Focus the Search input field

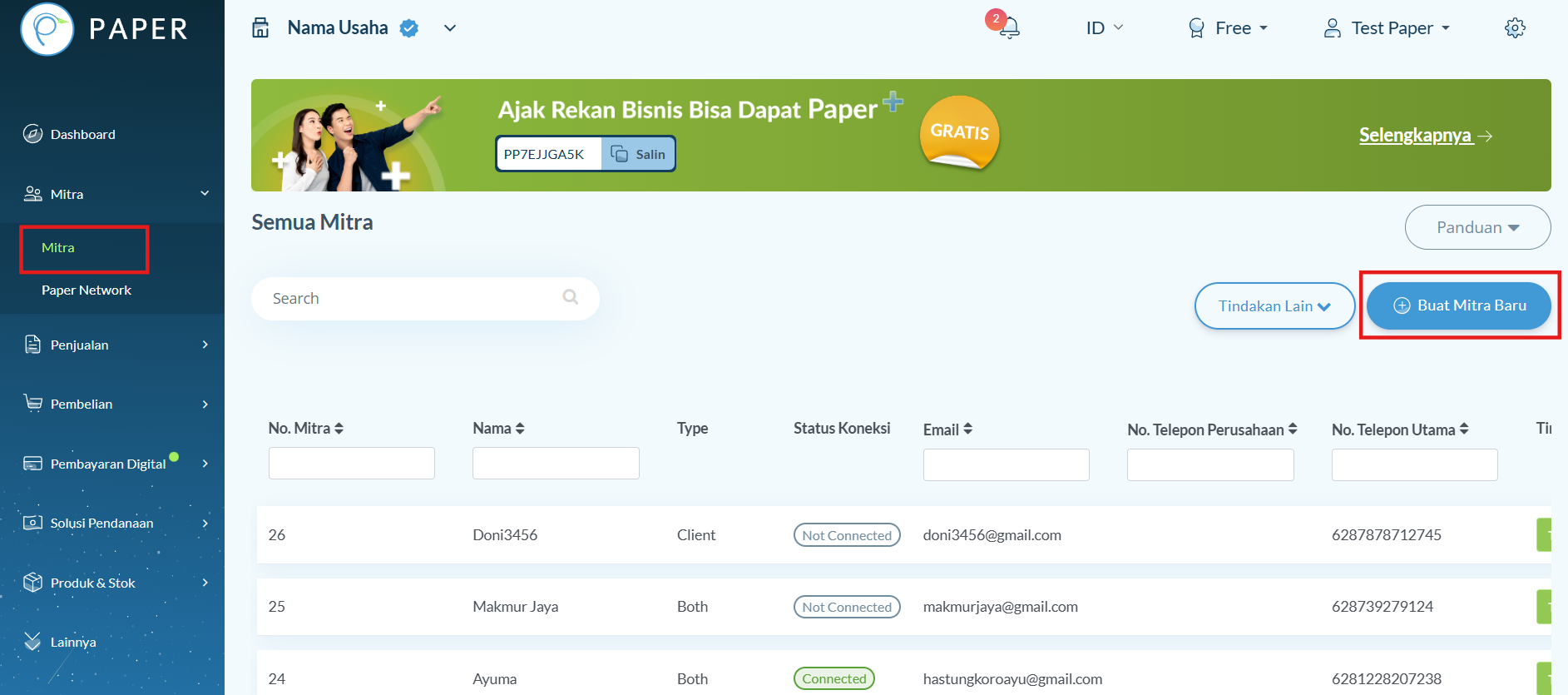425,298
